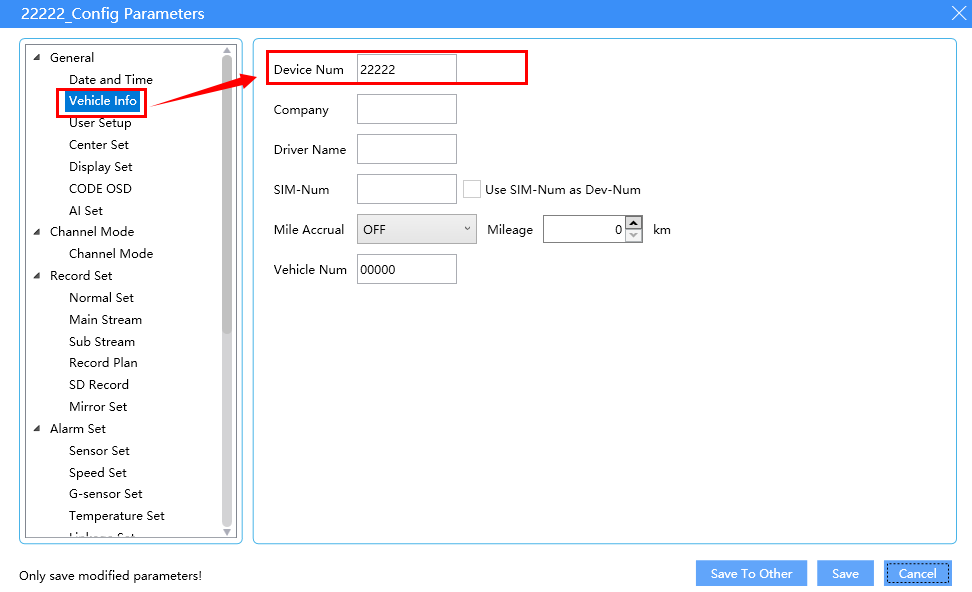Collapse the Alarm Set section
972x592 pixels.
tap(37, 429)
